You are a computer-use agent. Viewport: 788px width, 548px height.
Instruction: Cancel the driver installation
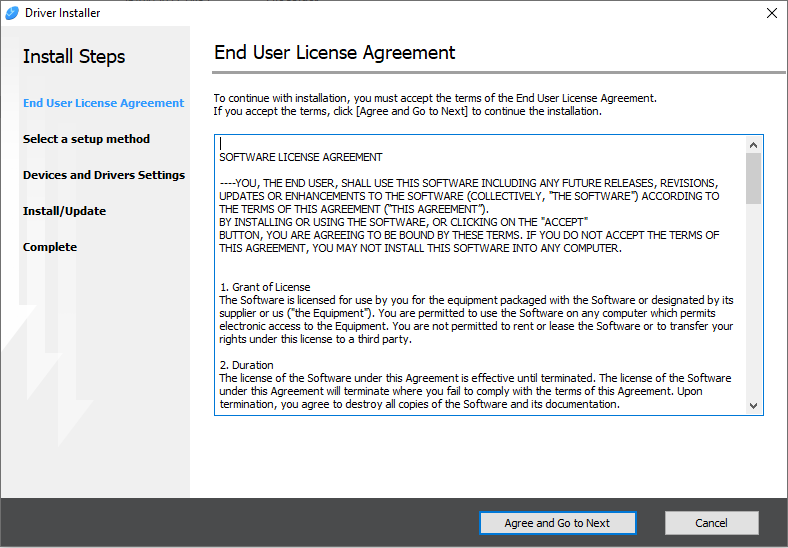pyautogui.click(x=711, y=523)
